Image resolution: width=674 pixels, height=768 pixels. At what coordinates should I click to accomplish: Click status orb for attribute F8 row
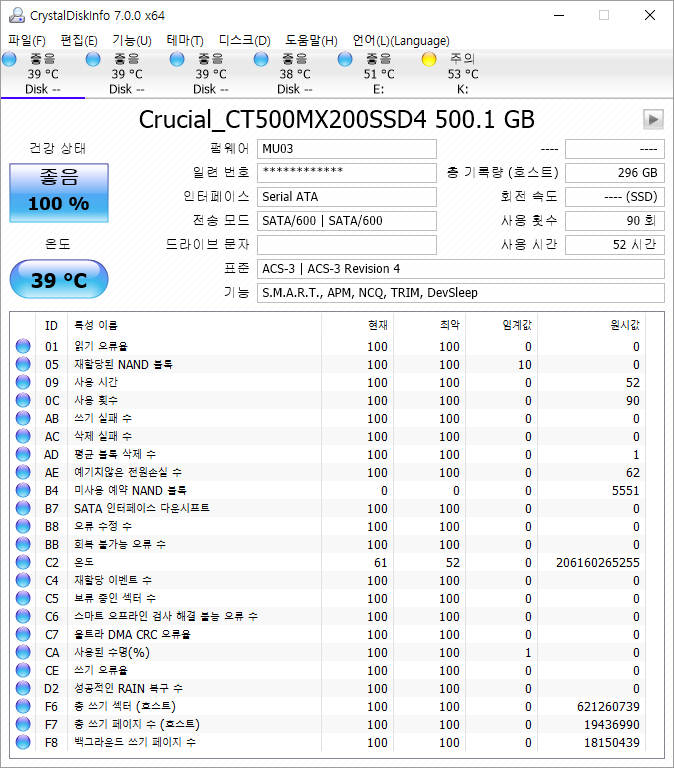(23, 742)
